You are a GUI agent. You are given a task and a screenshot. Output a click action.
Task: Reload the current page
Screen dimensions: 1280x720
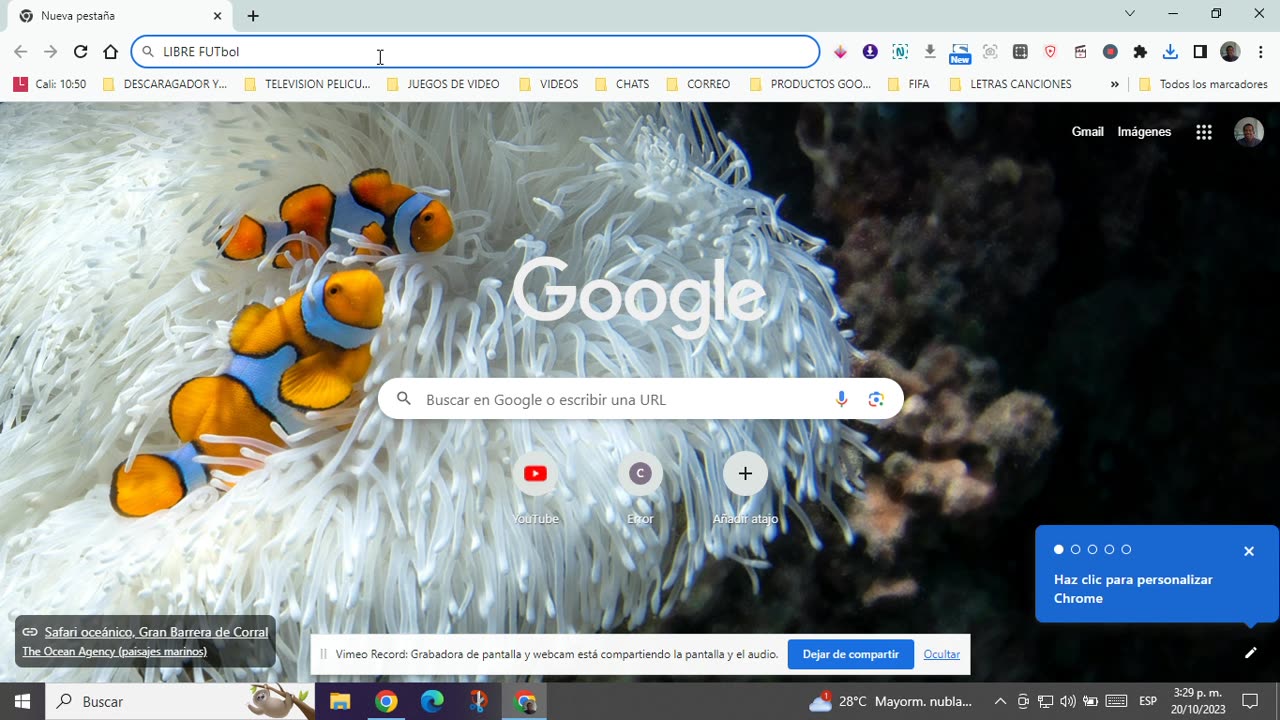[80, 52]
